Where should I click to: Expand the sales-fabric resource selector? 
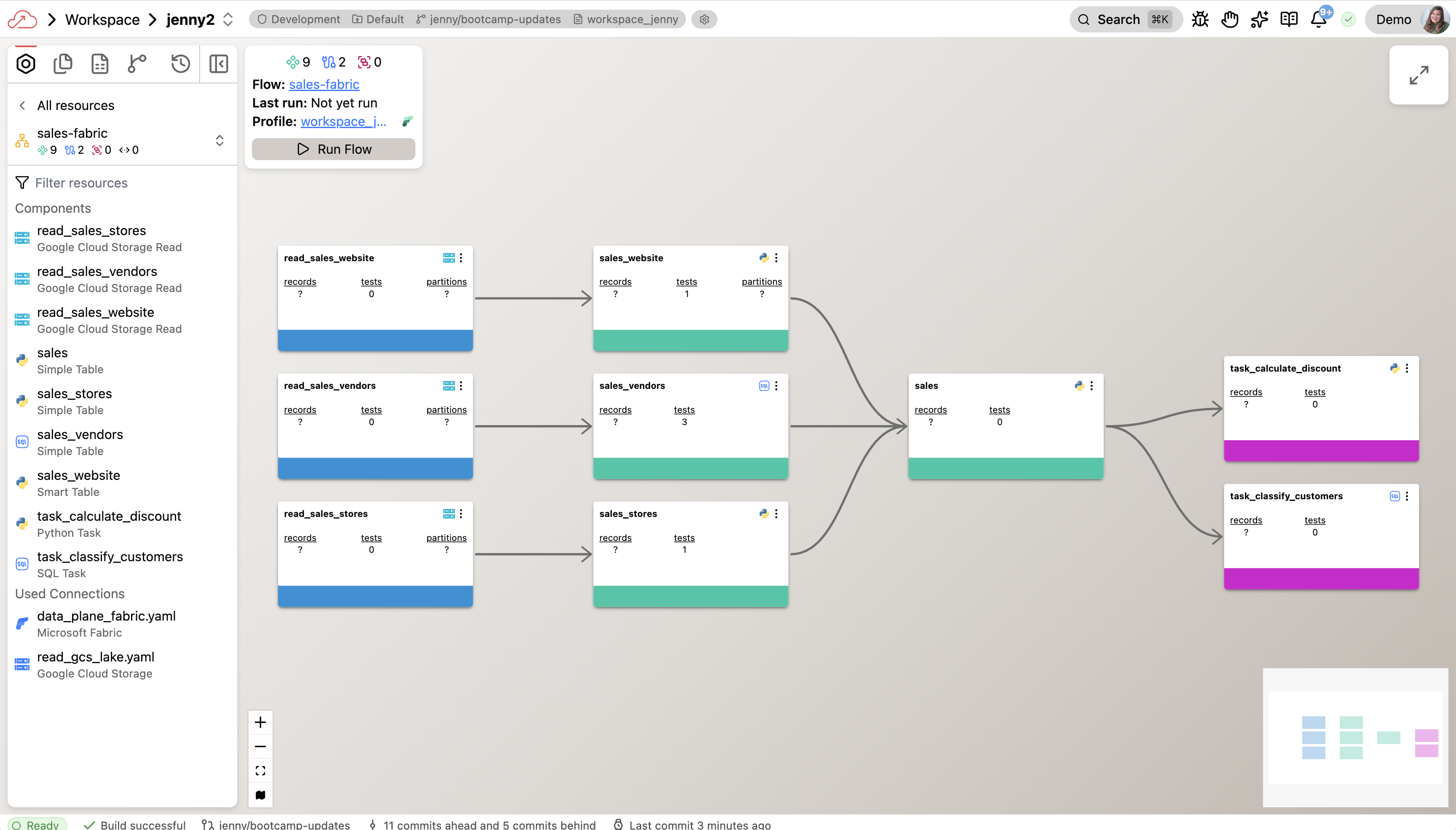[x=219, y=140]
